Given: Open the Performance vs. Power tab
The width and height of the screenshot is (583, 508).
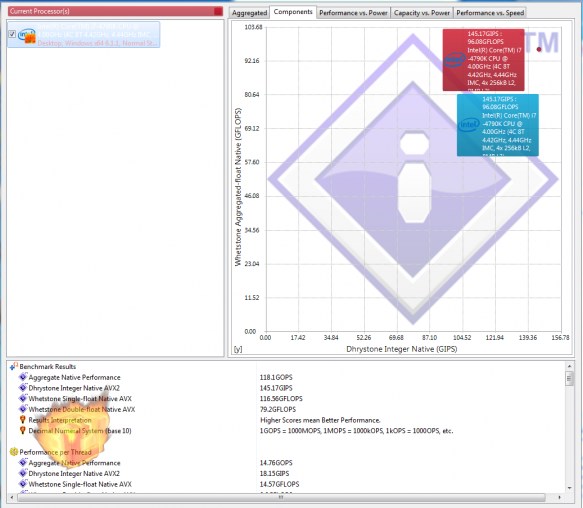Looking at the screenshot, I should tap(353, 13).
